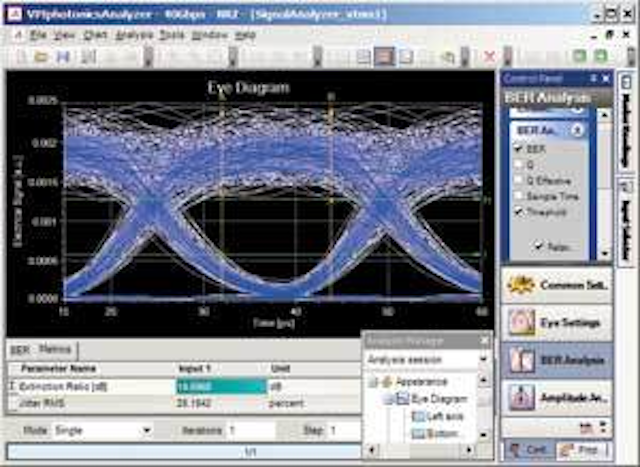The image size is (640, 467).
Task: Close the Analysis Manager panel
Action: (484, 340)
